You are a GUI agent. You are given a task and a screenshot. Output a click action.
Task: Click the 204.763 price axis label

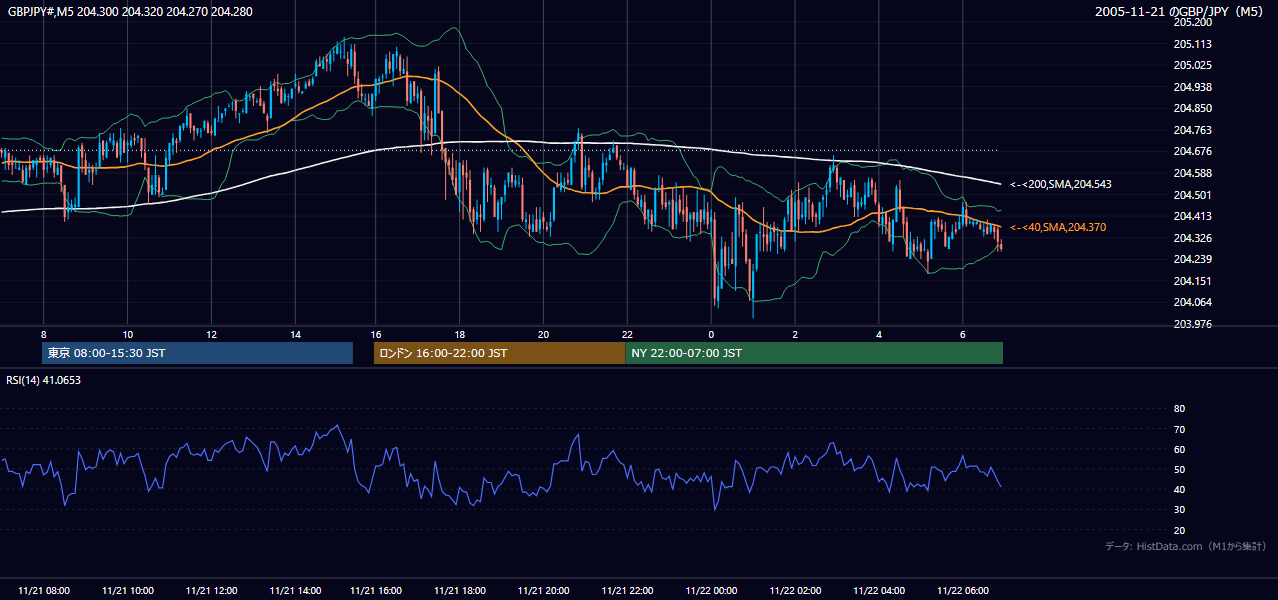(x=1193, y=130)
